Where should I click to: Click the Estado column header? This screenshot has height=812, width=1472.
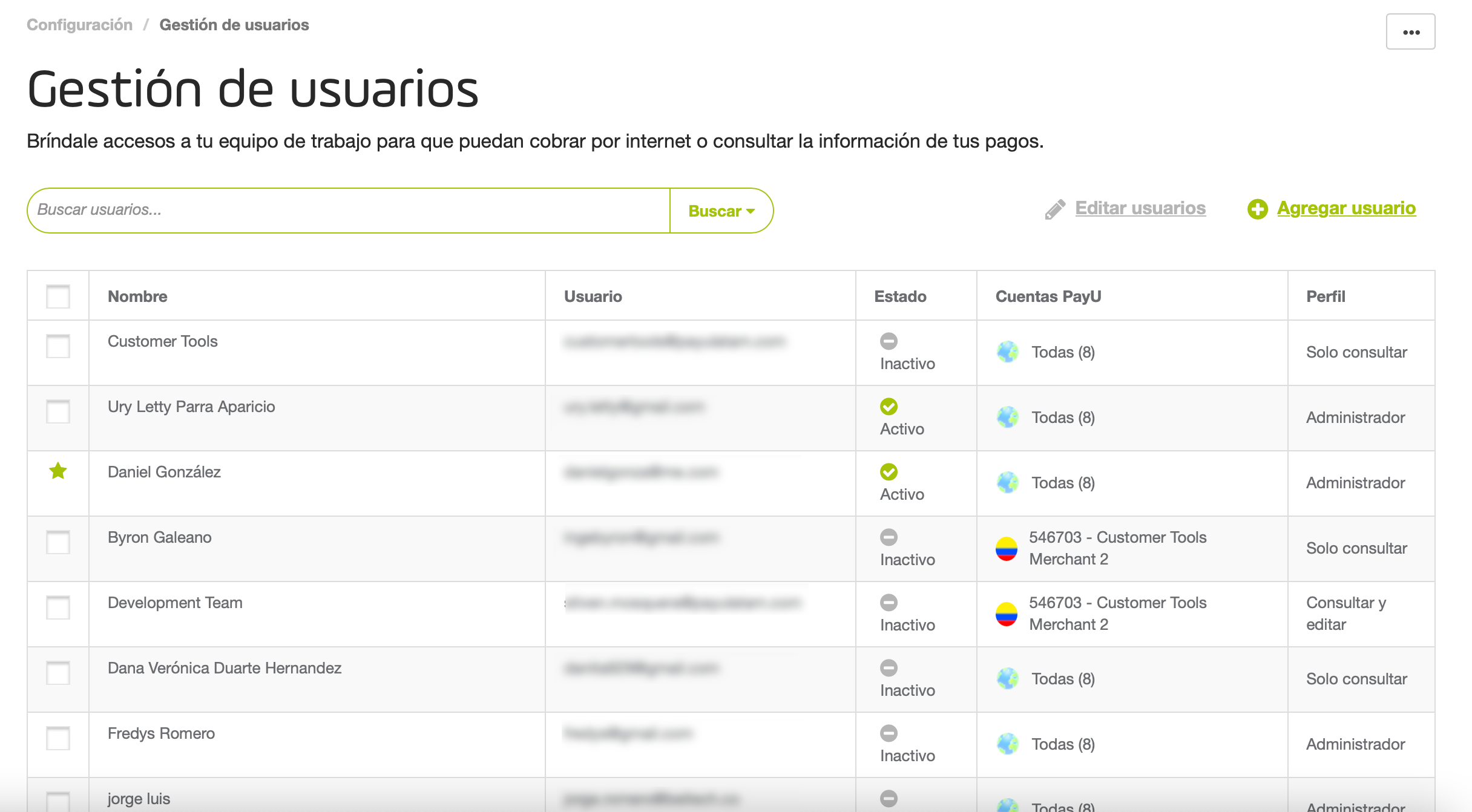[x=900, y=296]
